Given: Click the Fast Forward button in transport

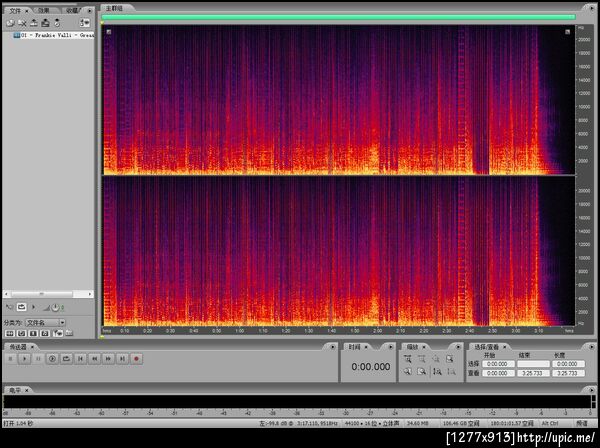Looking at the screenshot, I should tap(108, 359).
